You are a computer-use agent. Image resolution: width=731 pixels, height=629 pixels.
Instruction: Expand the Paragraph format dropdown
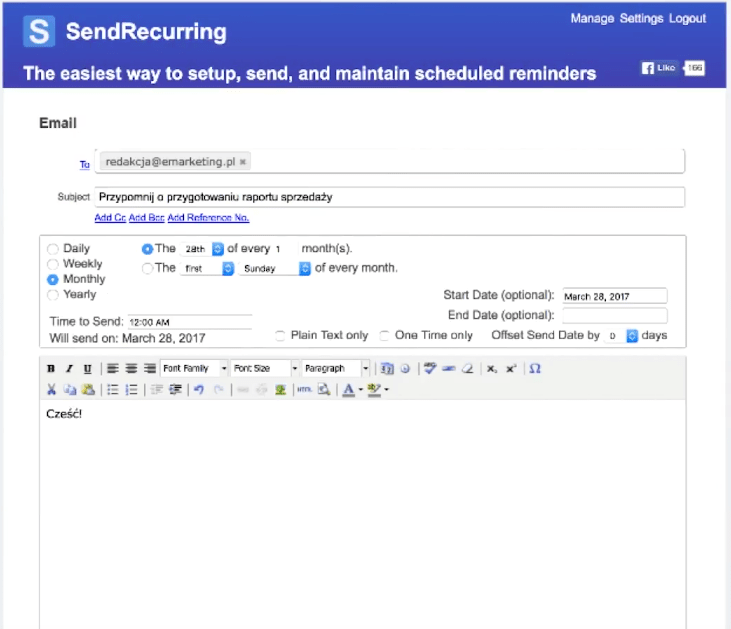[x=336, y=368]
